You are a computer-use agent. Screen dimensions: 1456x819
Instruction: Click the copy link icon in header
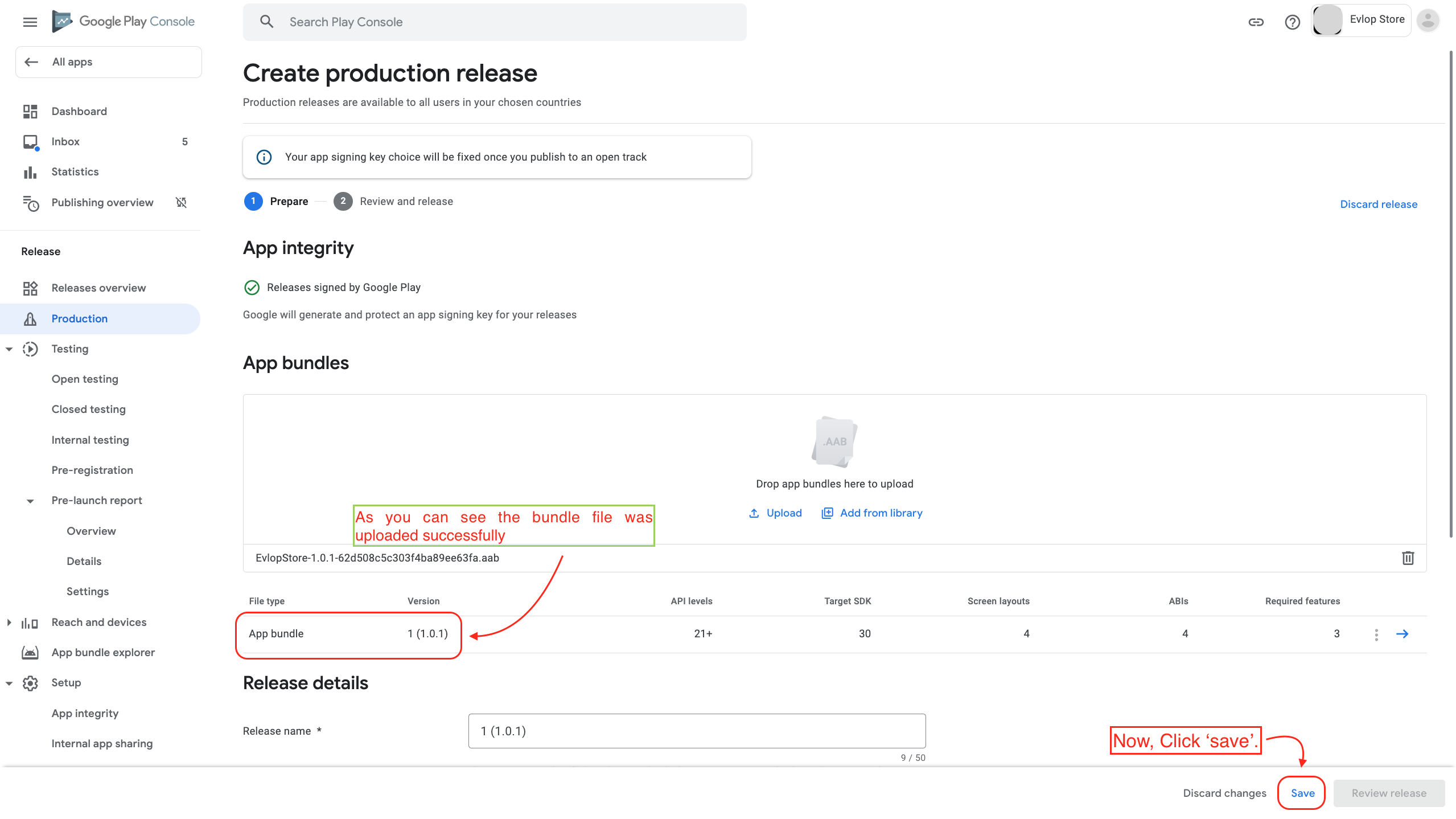coord(1256,22)
